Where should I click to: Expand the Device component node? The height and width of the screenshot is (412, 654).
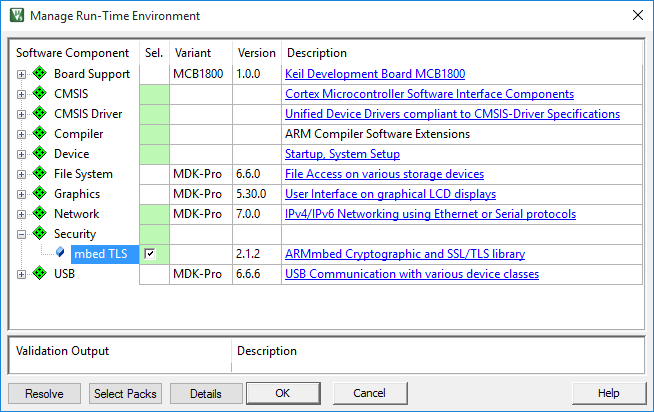[22, 154]
